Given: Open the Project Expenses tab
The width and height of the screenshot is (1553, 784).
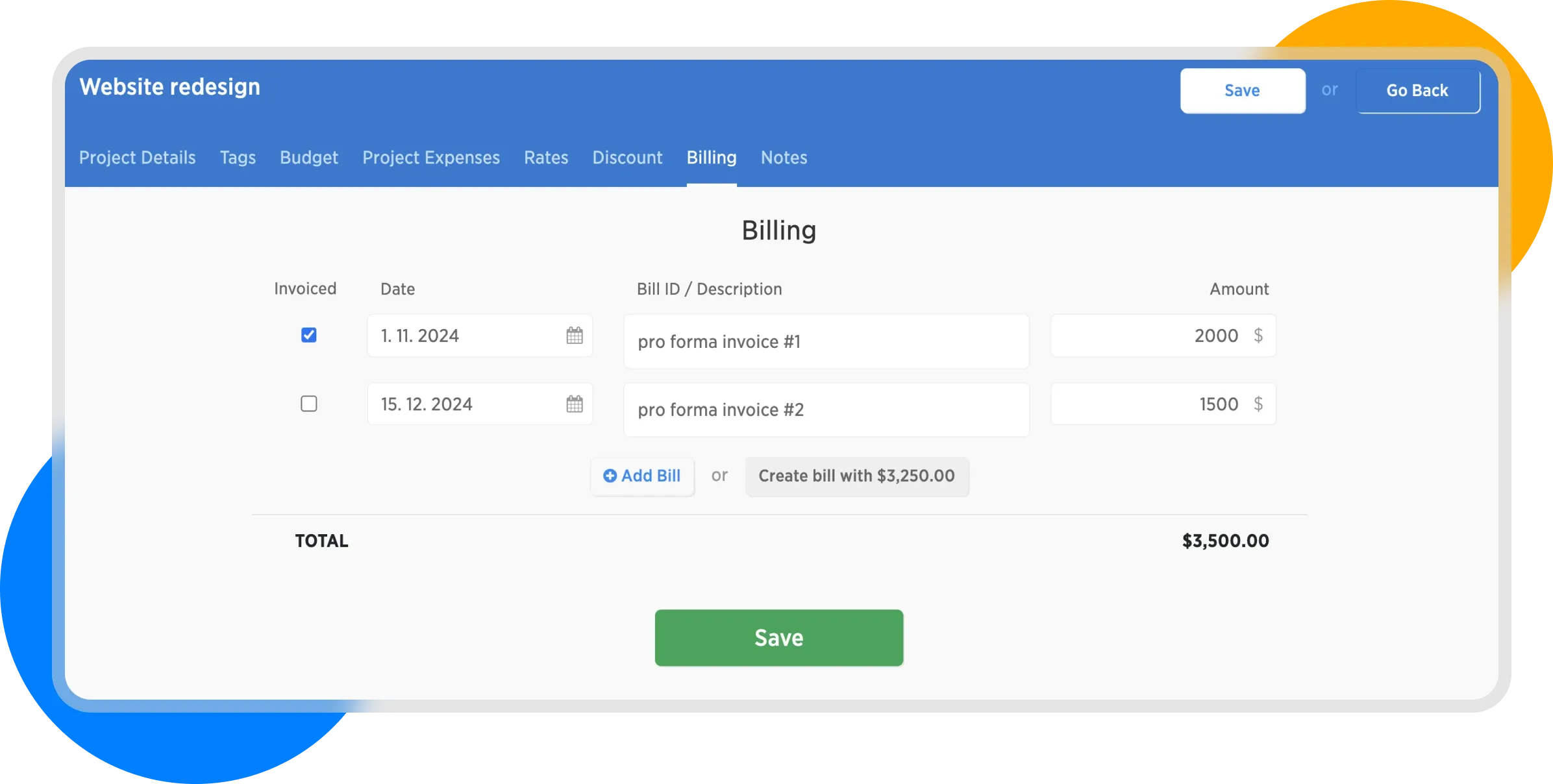Looking at the screenshot, I should coord(431,158).
